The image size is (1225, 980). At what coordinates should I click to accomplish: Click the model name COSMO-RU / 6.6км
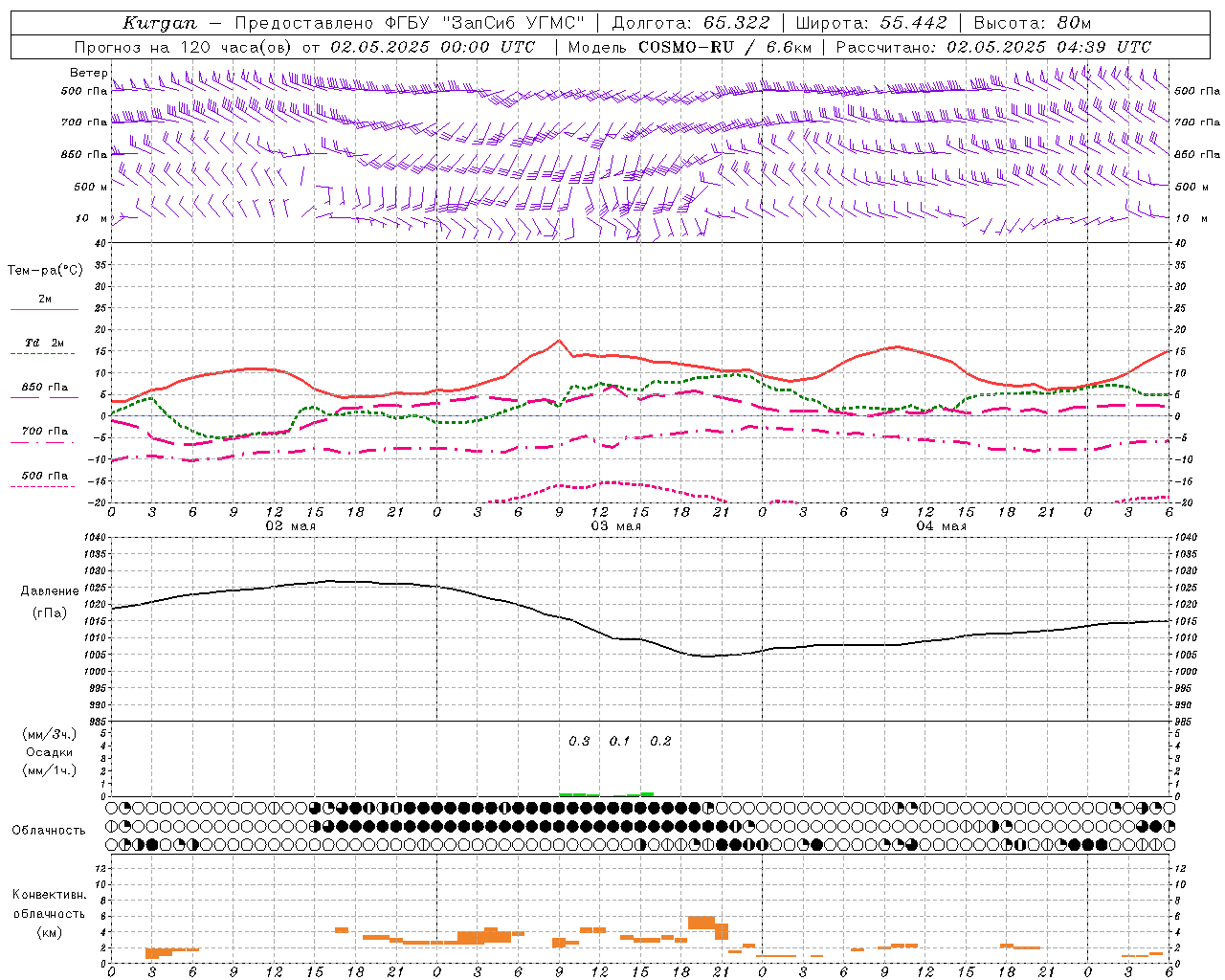(724, 47)
